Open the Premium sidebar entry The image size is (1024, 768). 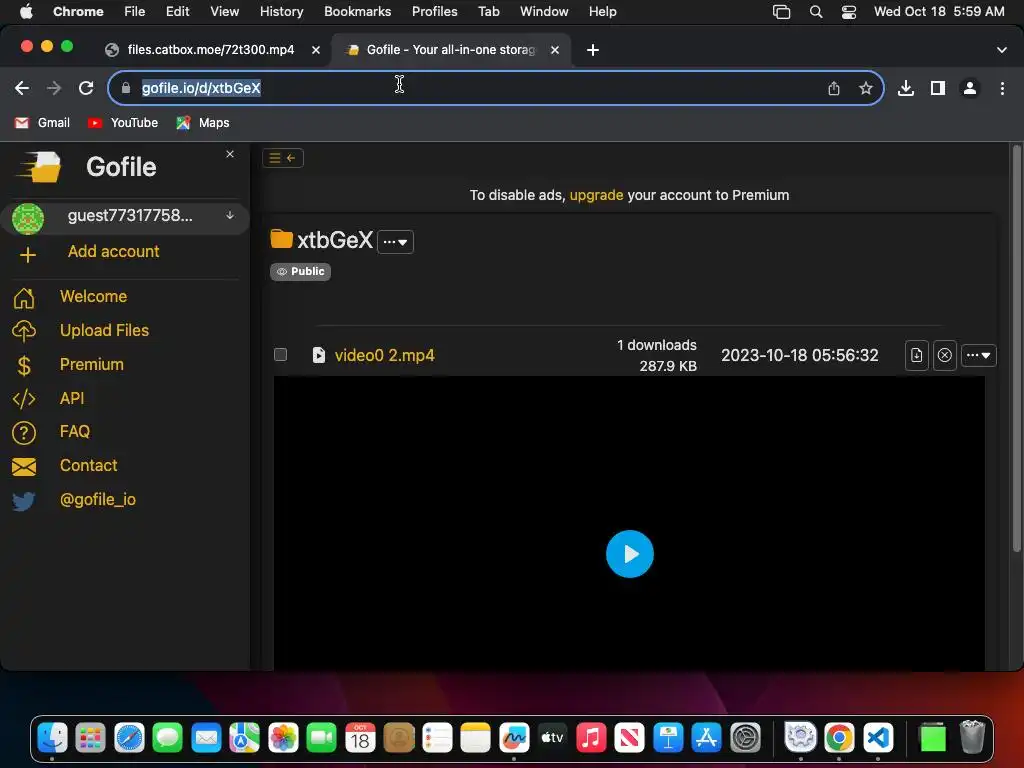91,364
